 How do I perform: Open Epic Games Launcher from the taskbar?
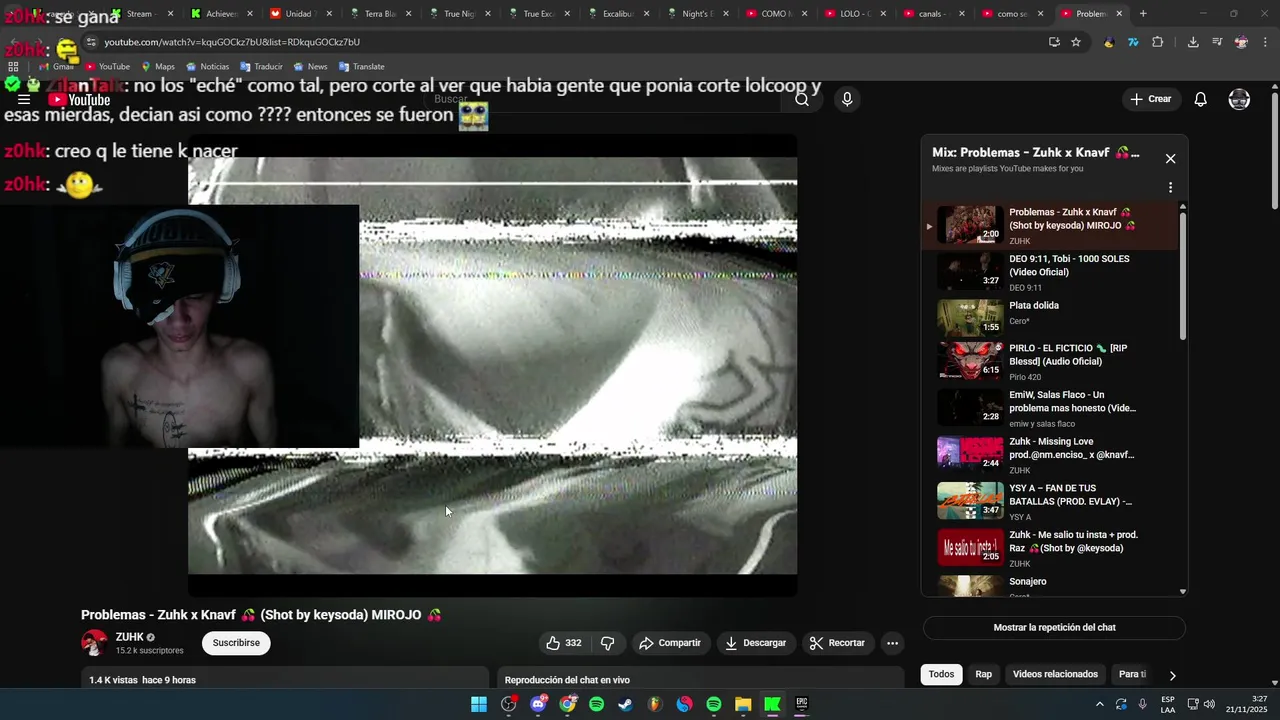click(801, 704)
